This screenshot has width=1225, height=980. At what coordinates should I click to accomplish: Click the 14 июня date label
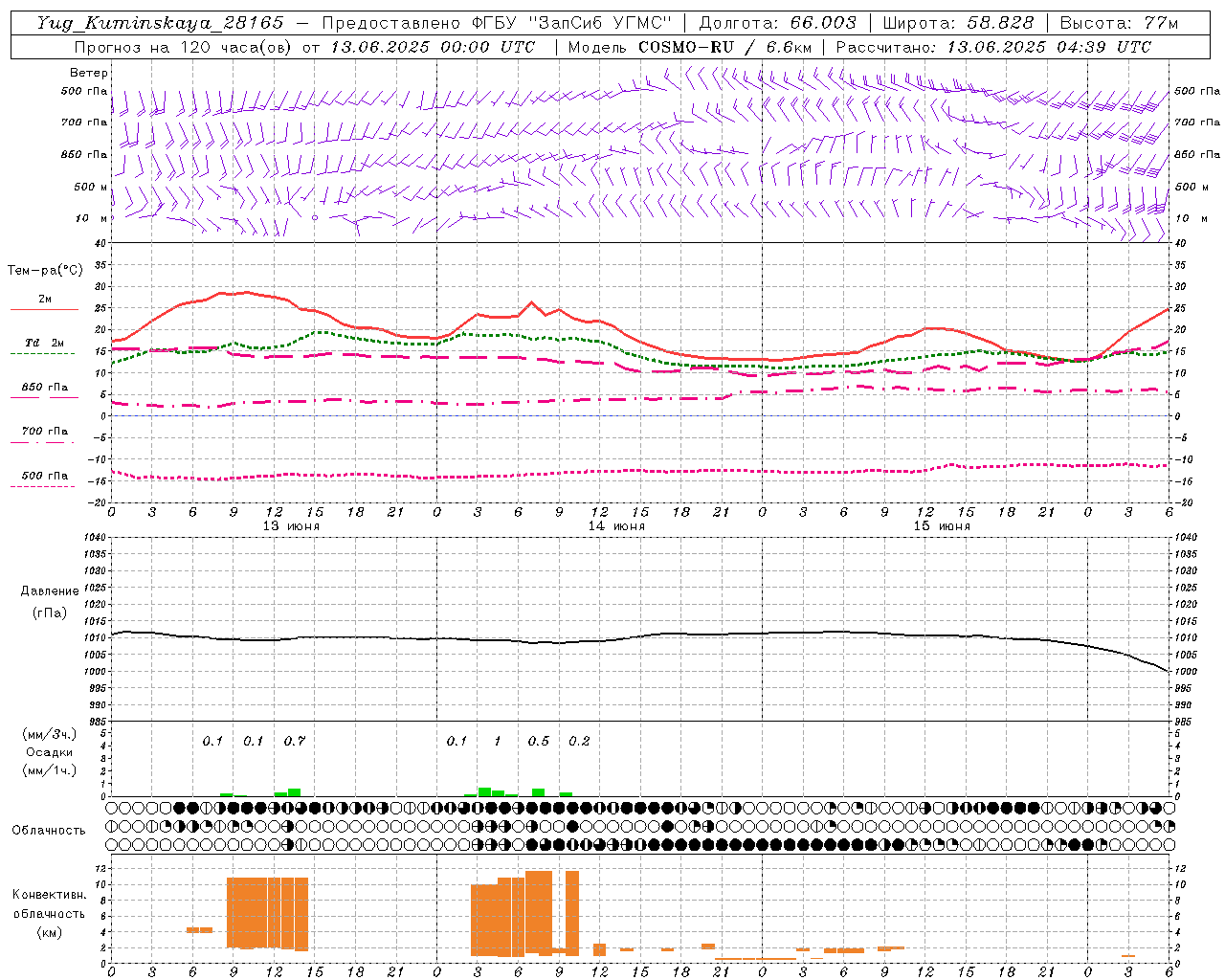click(616, 526)
